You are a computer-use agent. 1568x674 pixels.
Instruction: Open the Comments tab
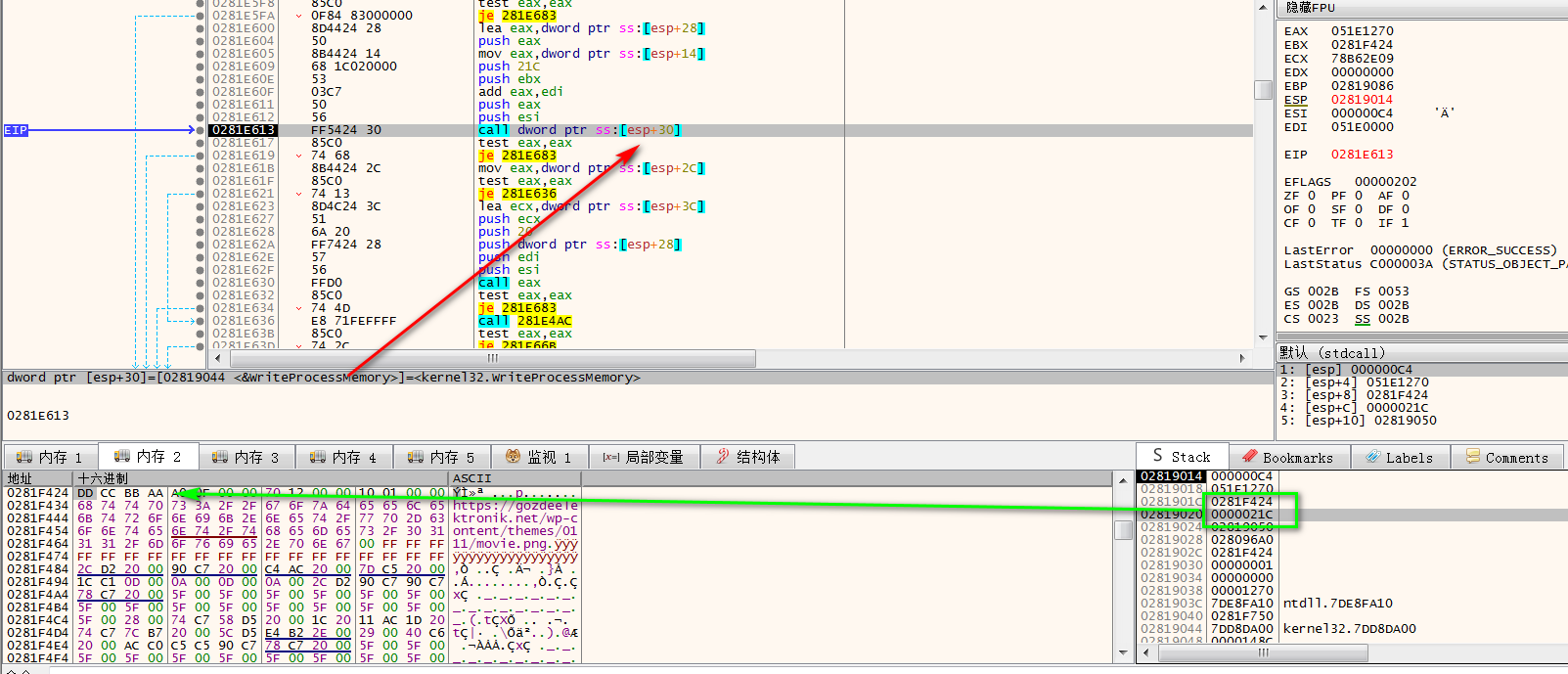tap(1506, 457)
